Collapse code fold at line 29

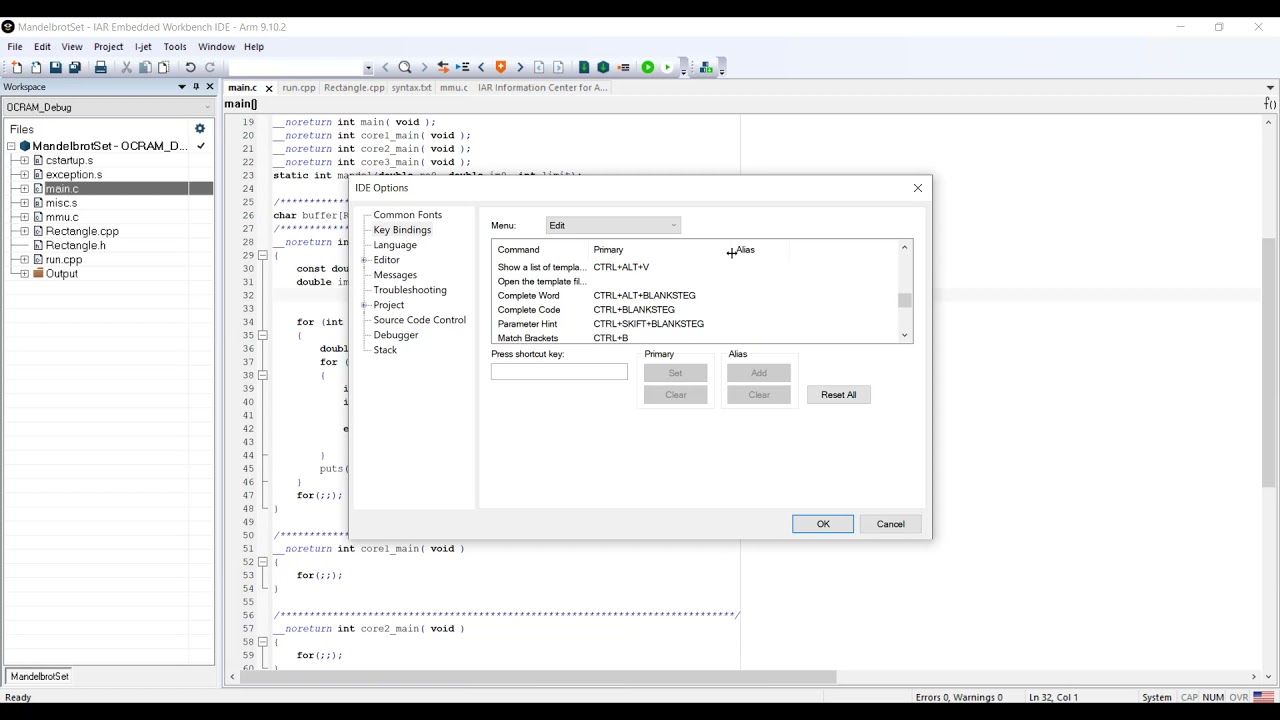[263, 255]
